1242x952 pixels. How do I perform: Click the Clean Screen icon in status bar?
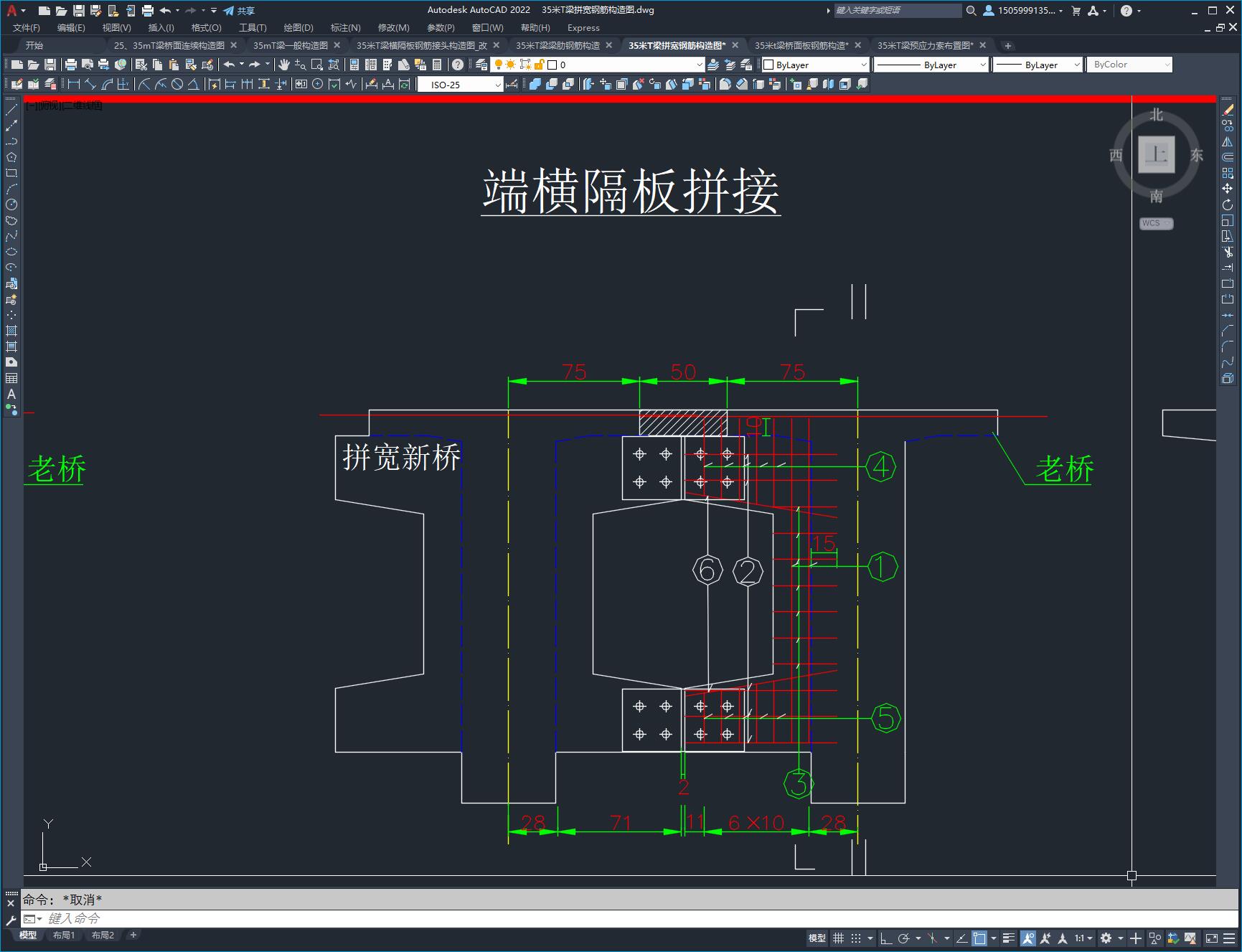pos(1211,938)
